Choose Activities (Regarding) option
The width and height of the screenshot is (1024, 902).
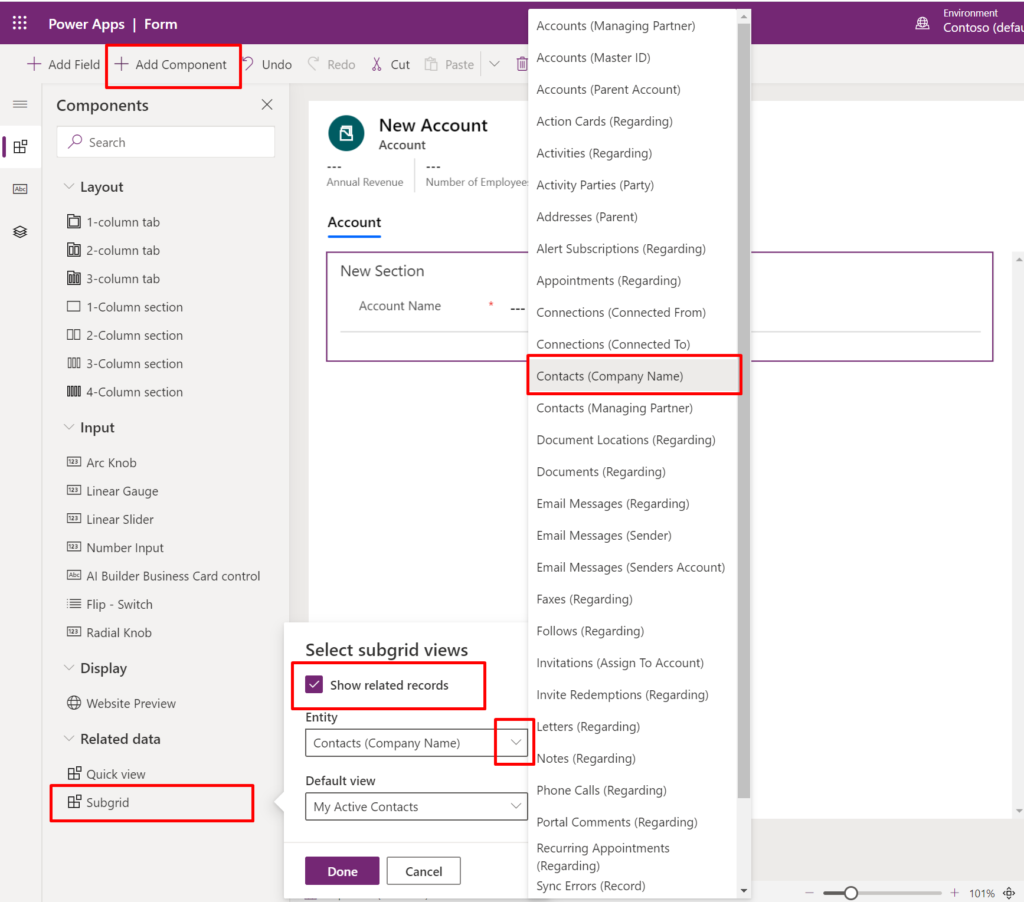point(633,153)
